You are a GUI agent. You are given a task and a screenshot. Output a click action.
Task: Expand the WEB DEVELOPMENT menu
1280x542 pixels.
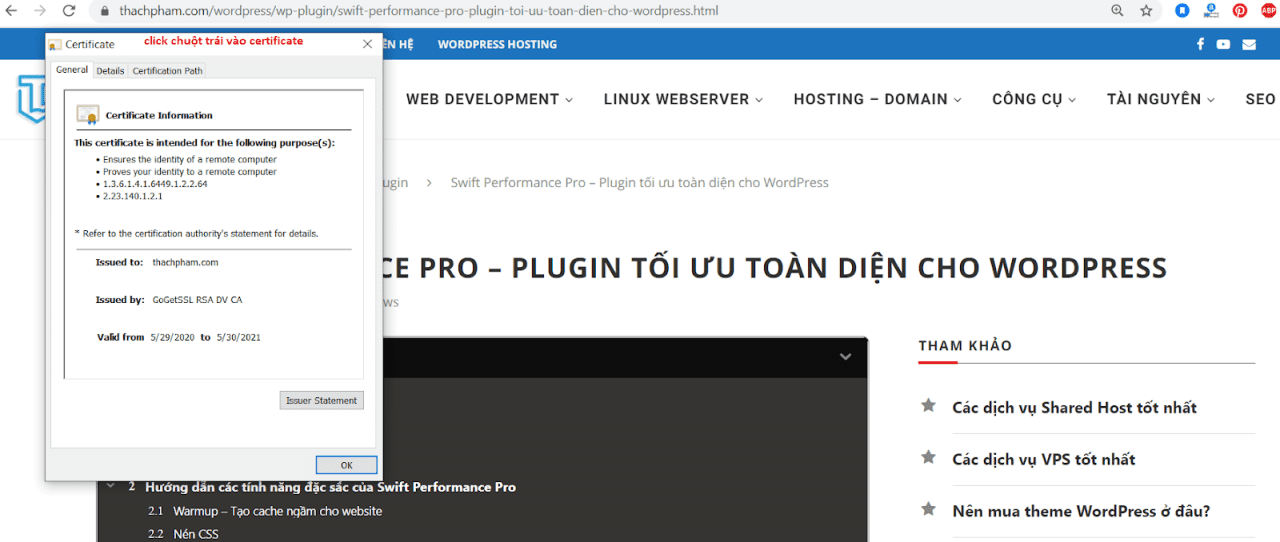[x=489, y=99]
